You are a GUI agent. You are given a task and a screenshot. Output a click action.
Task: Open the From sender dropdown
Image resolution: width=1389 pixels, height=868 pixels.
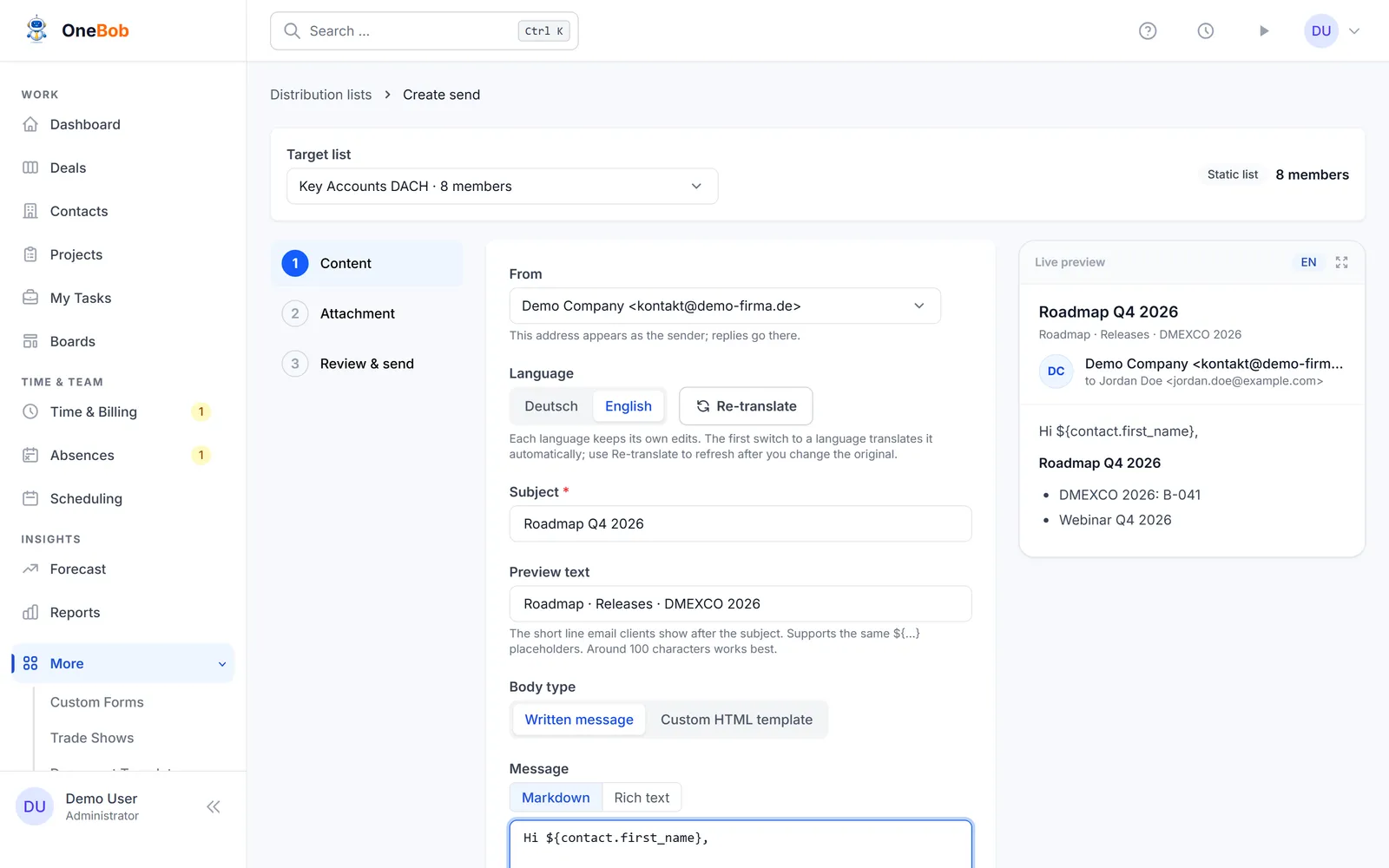coord(725,306)
